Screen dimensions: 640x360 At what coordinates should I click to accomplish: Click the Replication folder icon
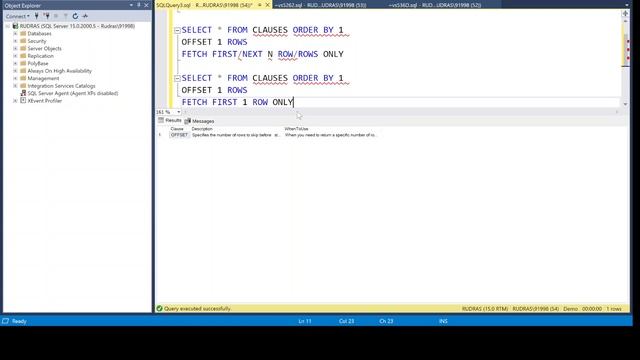[x=23, y=56]
